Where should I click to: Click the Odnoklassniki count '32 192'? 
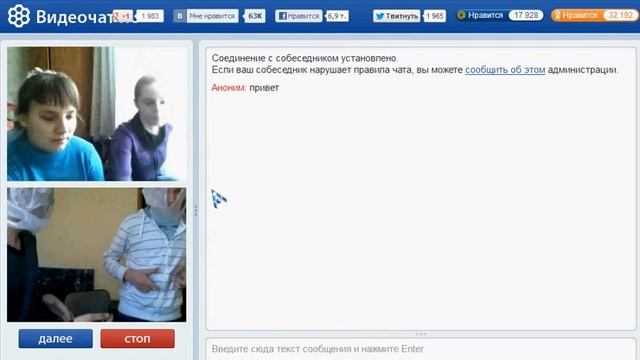(x=620, y=16)
